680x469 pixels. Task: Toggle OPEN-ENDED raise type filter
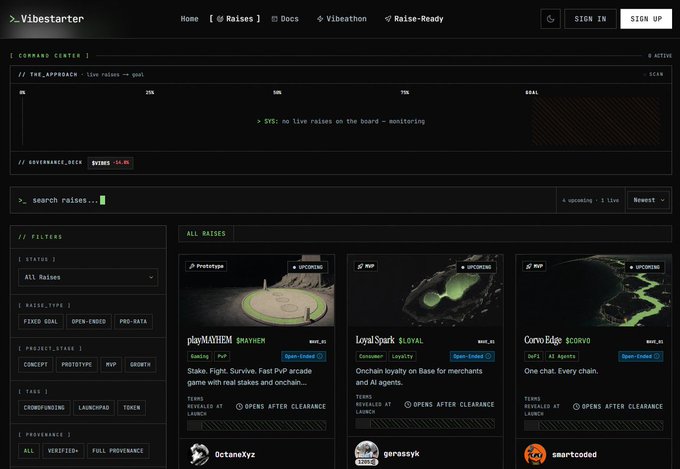click(89, 321)
